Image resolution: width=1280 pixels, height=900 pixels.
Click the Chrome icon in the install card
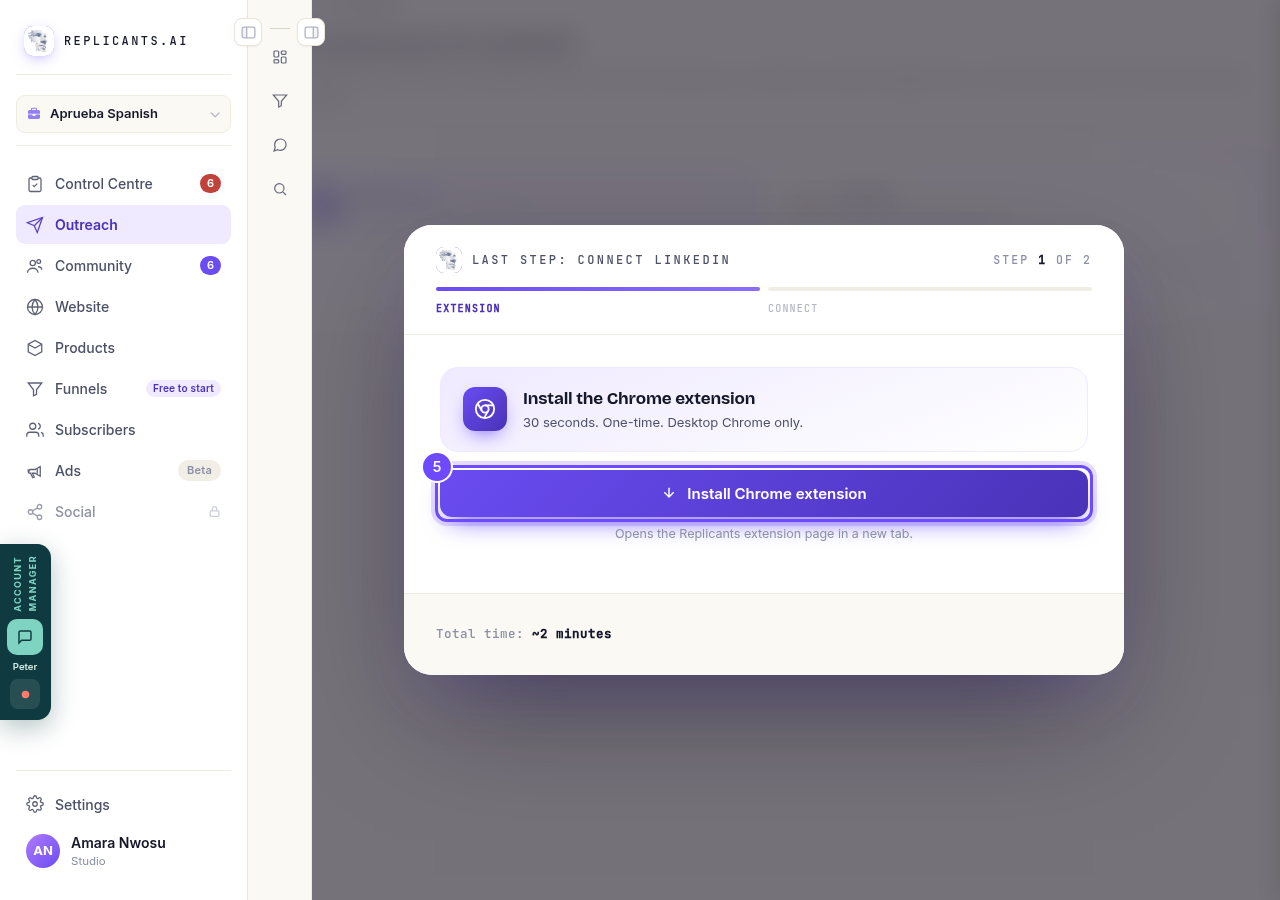tap(485, 409)
